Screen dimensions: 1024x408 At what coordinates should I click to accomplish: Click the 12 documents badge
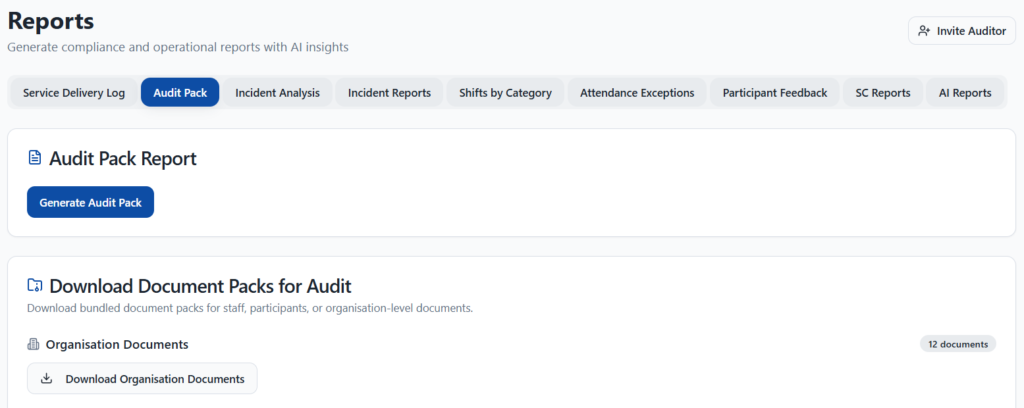click(x=958, y=344)
